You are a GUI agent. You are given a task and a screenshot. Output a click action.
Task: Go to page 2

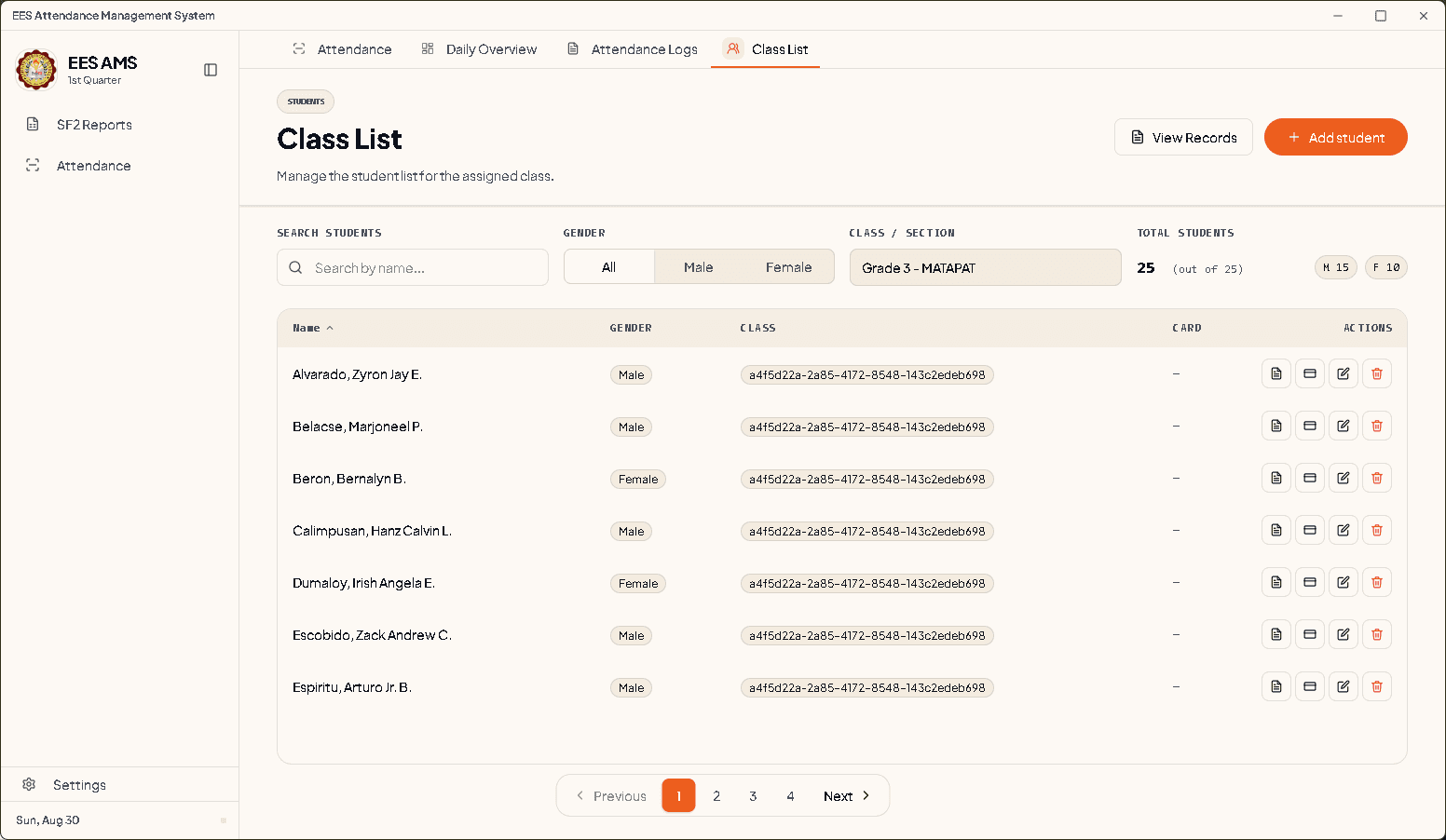pos(716,796)
